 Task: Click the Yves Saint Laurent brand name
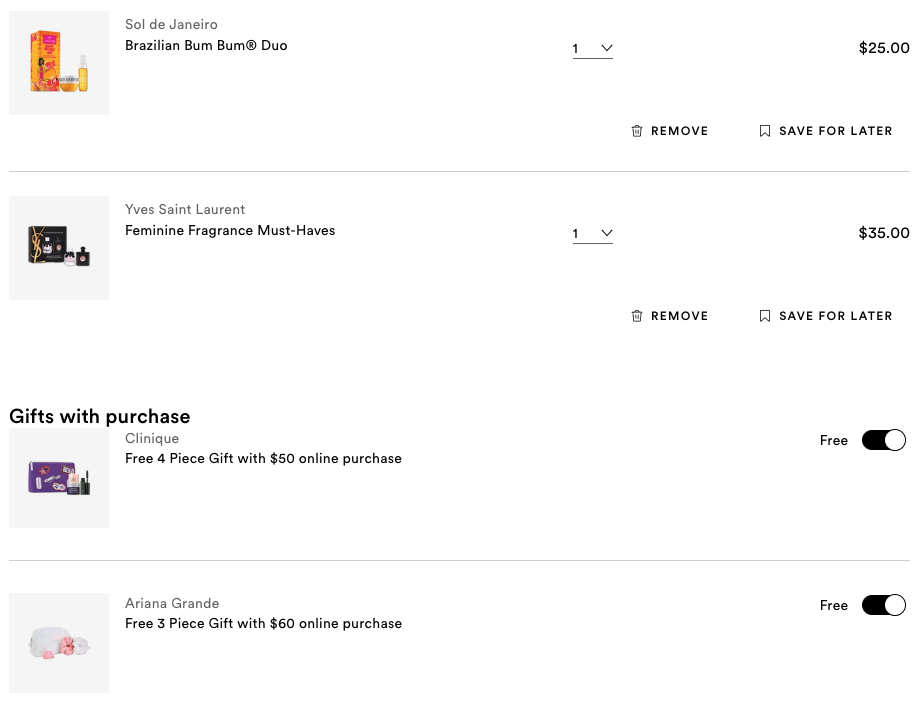click(x=185, y=209)
